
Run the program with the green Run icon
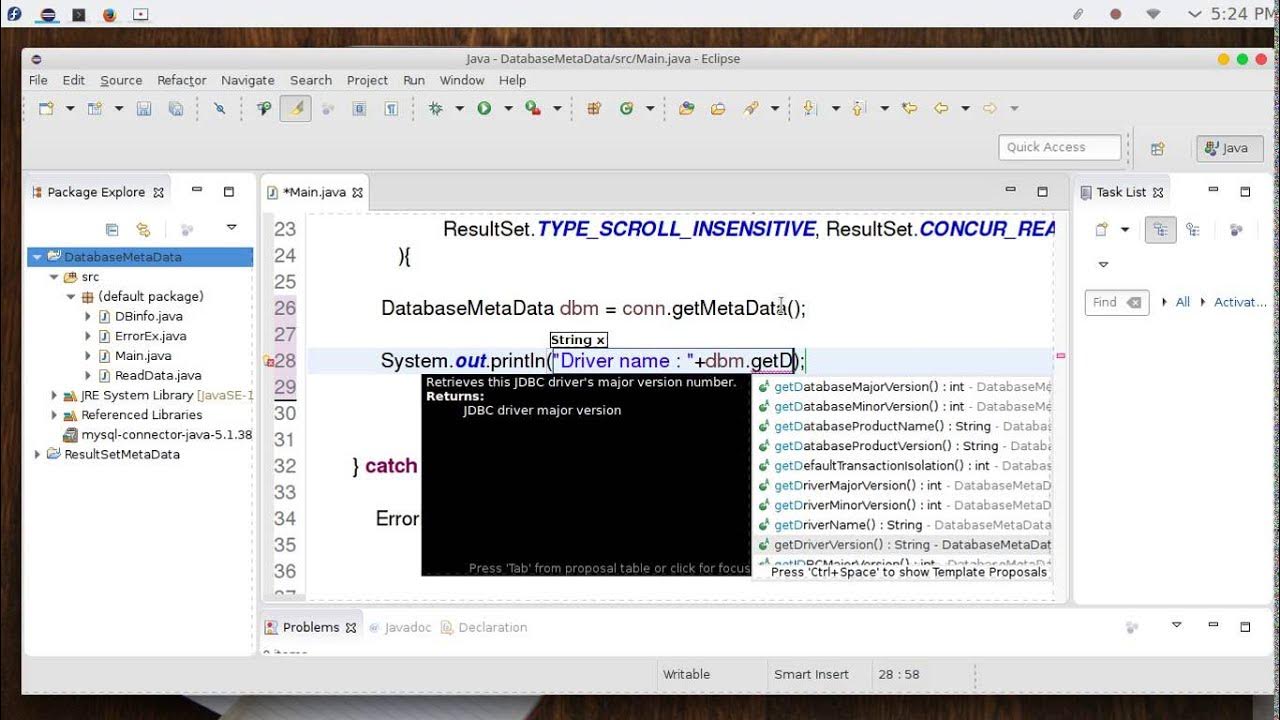click(x=484, y=108)
